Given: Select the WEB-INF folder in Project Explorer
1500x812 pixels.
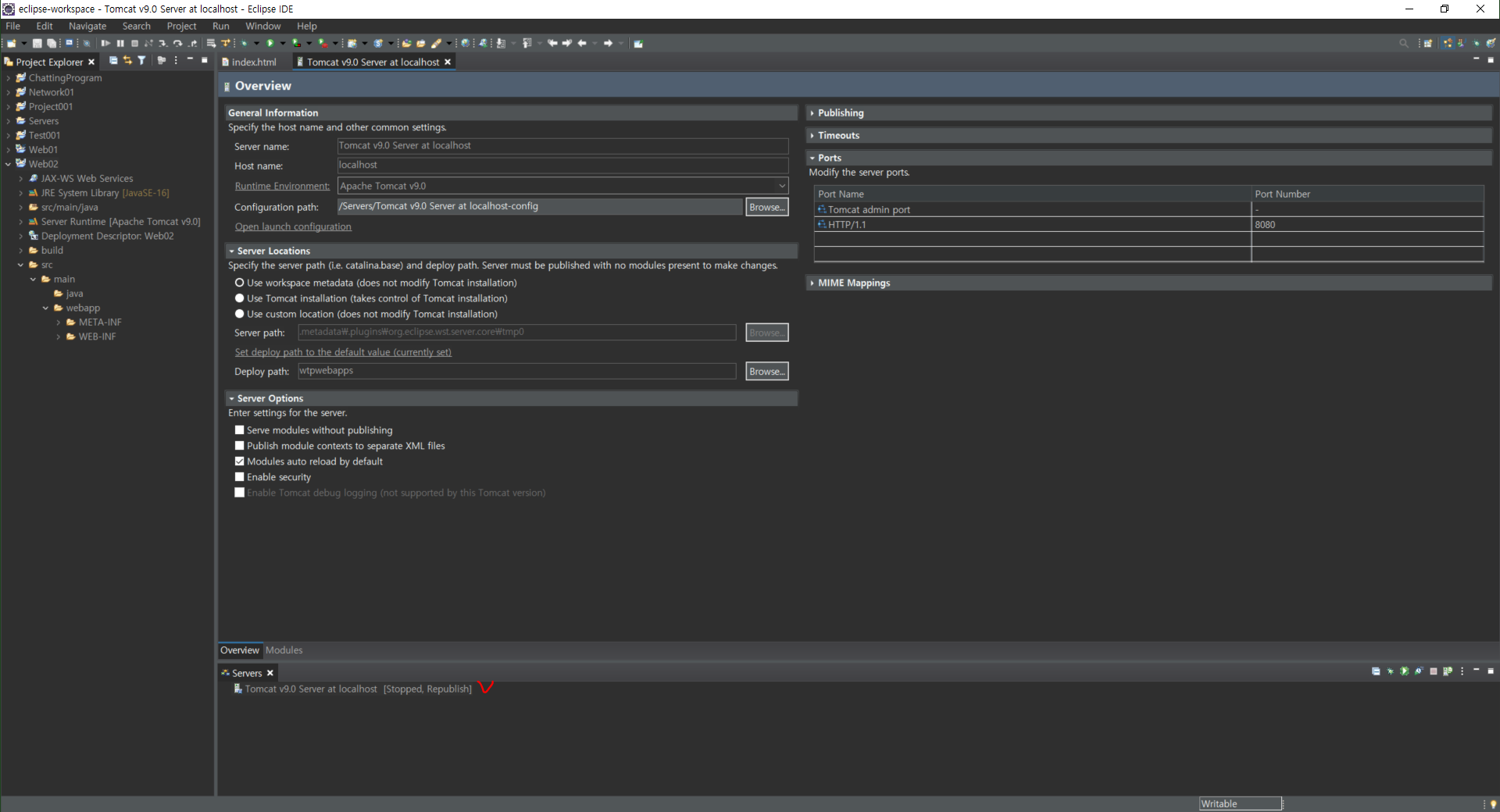Looking at the screenshot, I should point(97,337).
